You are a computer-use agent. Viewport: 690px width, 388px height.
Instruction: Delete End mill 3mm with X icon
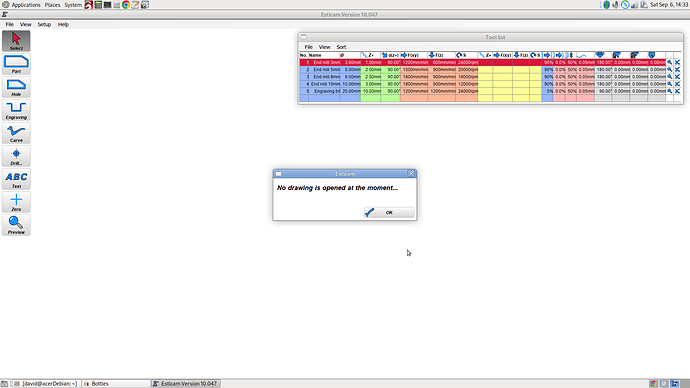pyautogui.click(x=678, y=62)
